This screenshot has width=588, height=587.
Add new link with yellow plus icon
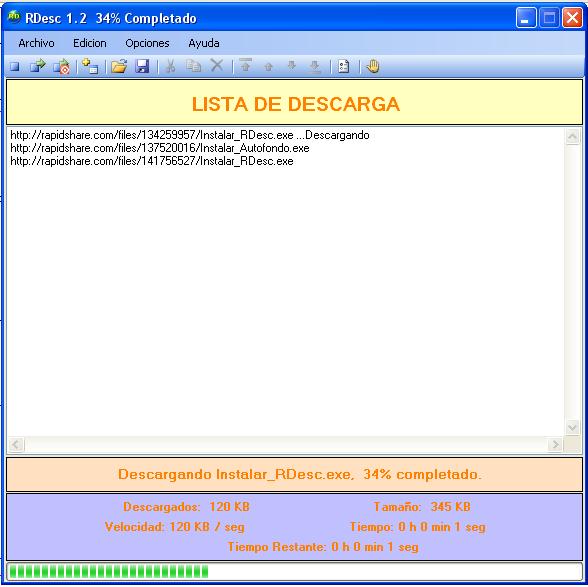tap(90, 66)
